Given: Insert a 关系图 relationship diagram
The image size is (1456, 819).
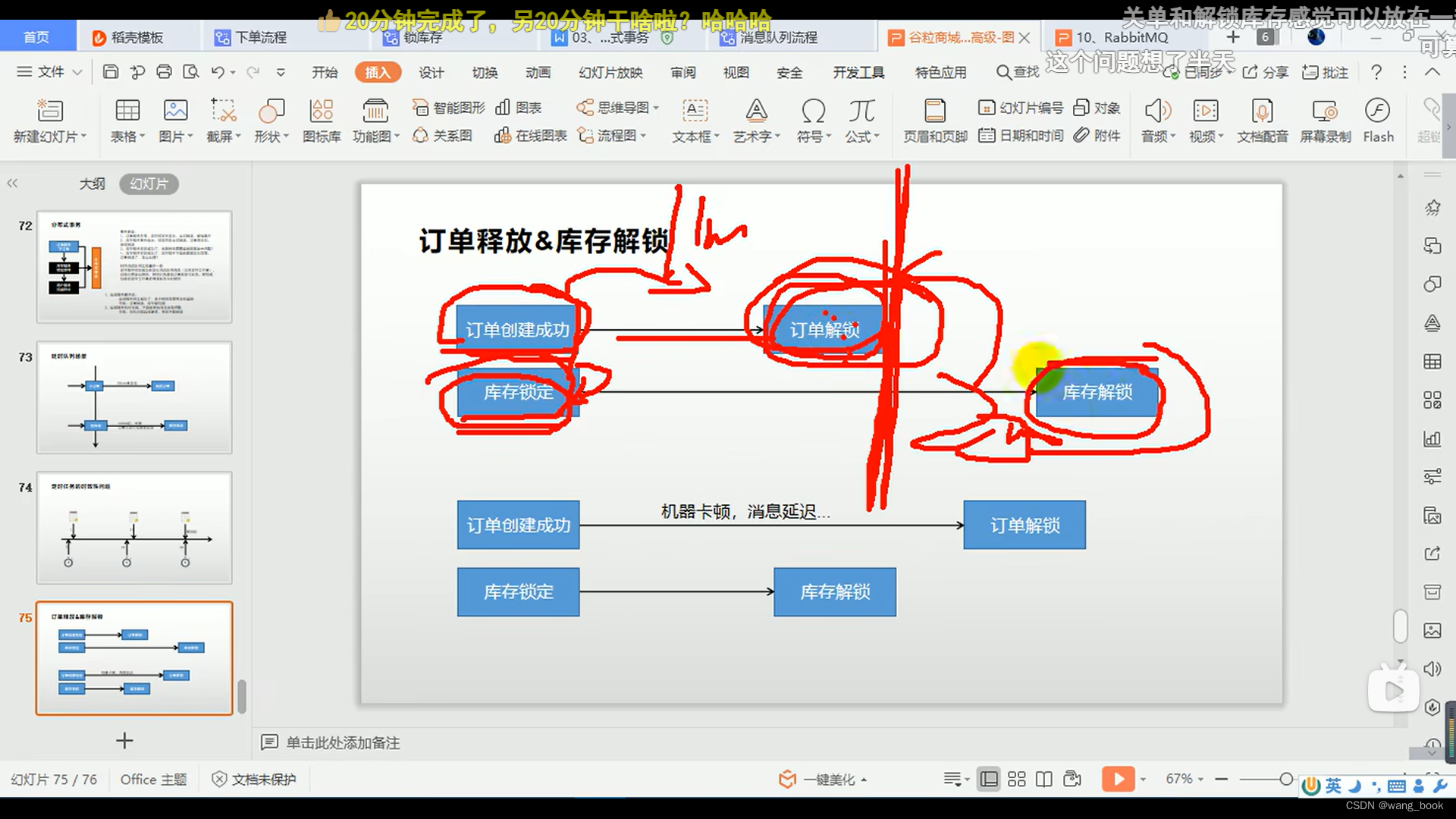Looking at the screenshot, I should pyautogui.click(x=443, y=136).
